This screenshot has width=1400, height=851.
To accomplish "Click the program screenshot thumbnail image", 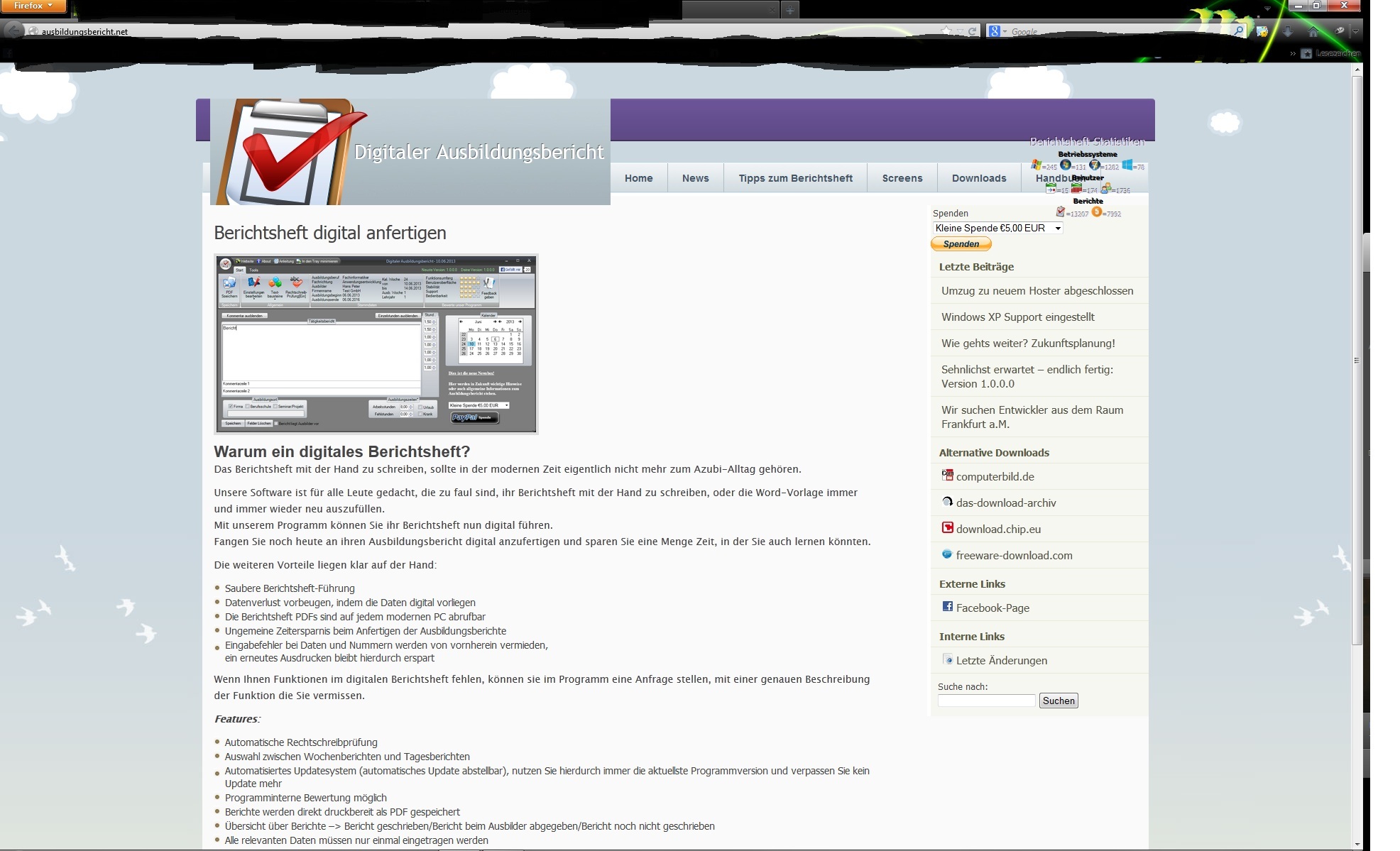I will 376,344.
